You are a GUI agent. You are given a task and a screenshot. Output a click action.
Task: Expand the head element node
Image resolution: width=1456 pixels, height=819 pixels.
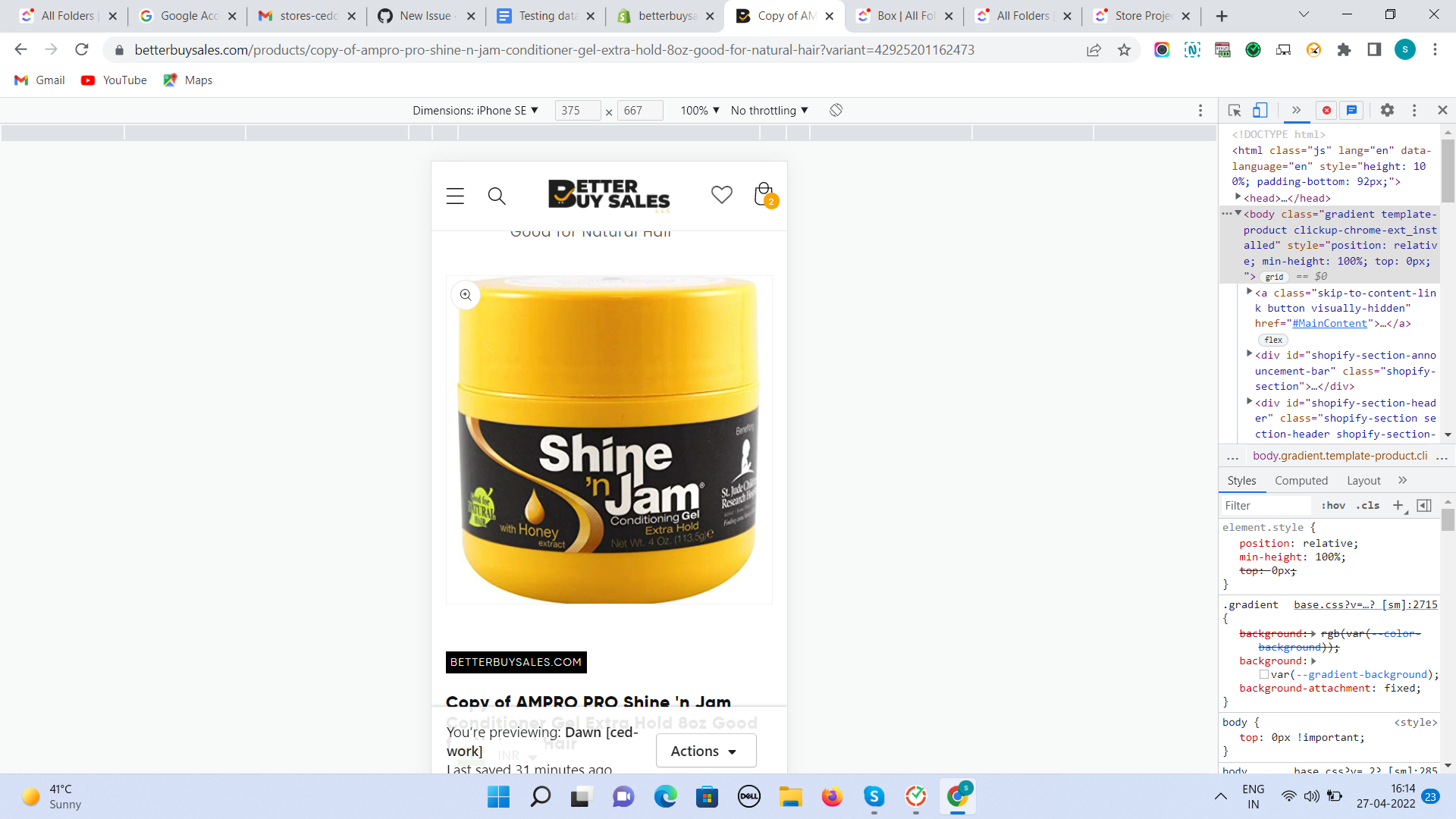pos(1238,197)
